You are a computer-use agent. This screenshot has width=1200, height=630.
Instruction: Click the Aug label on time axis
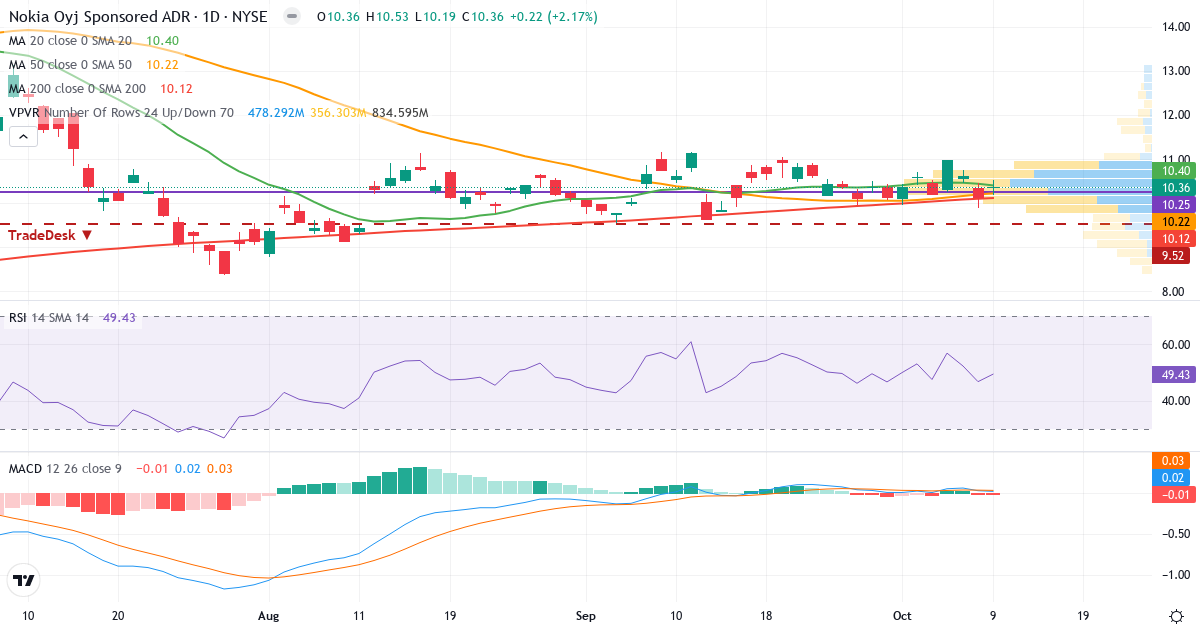[270, 616]
